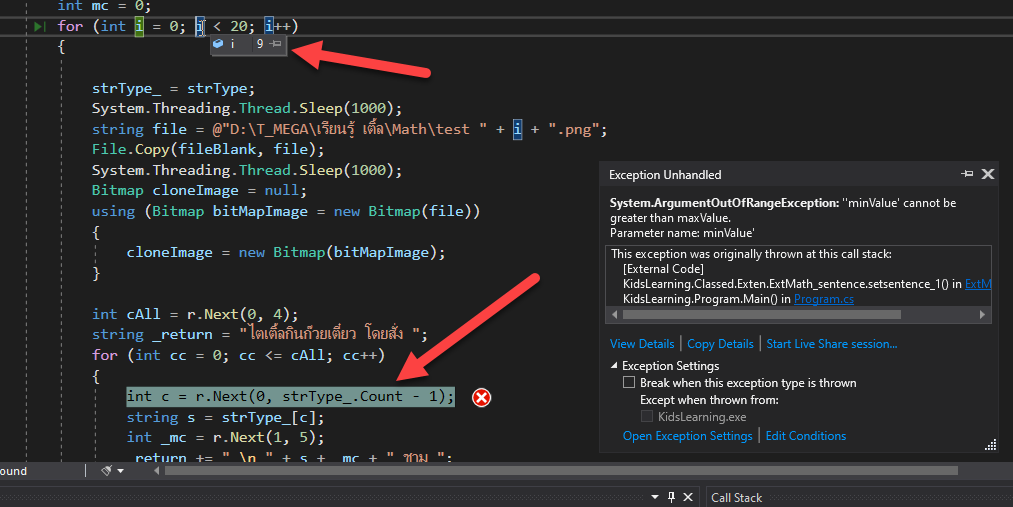Click the Edit Conditions link

tap(806, 436)
